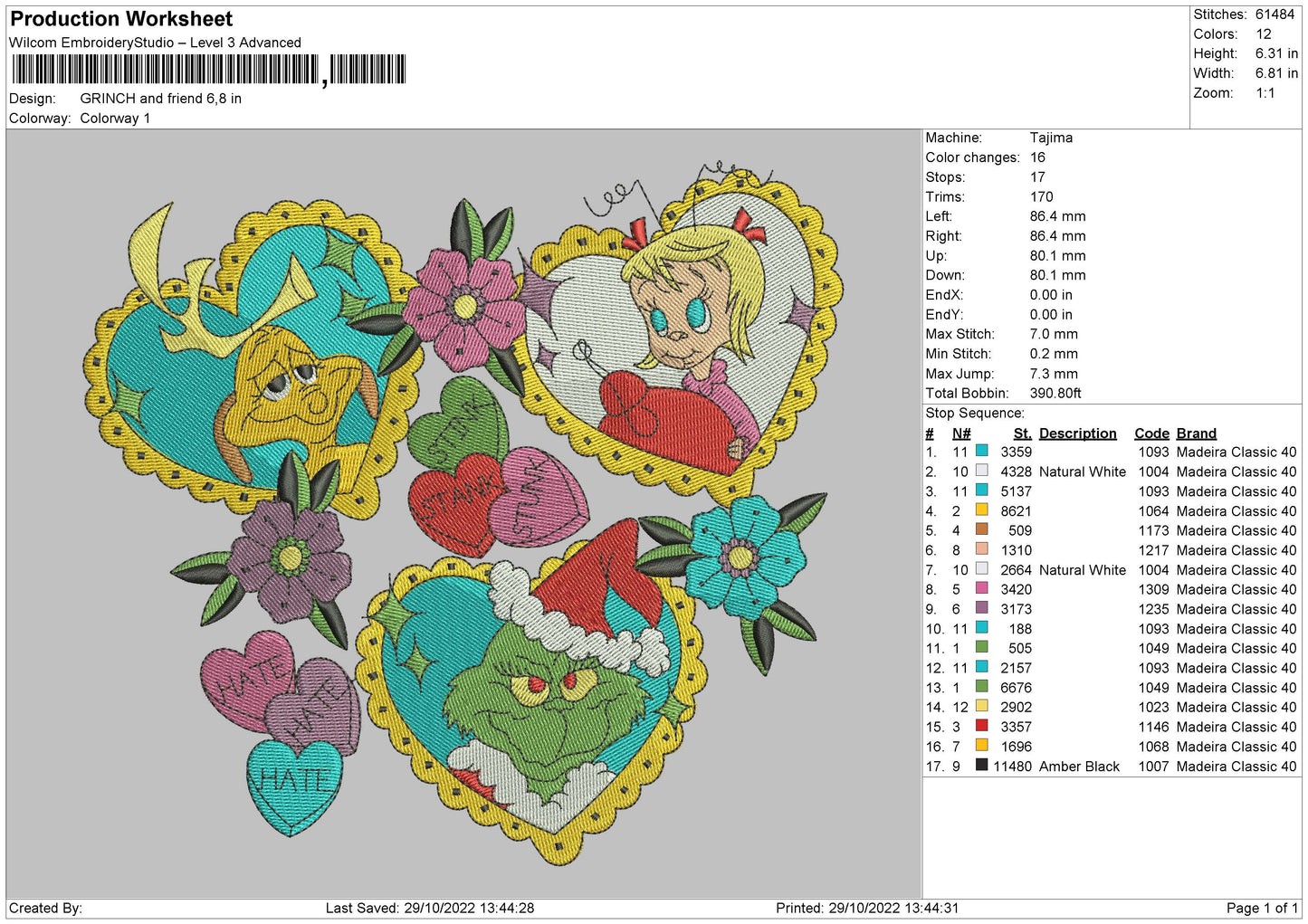Click the barcode below the subtitle
The width and height of the screenshot is (1308, 924).
[x=209, y=70]
